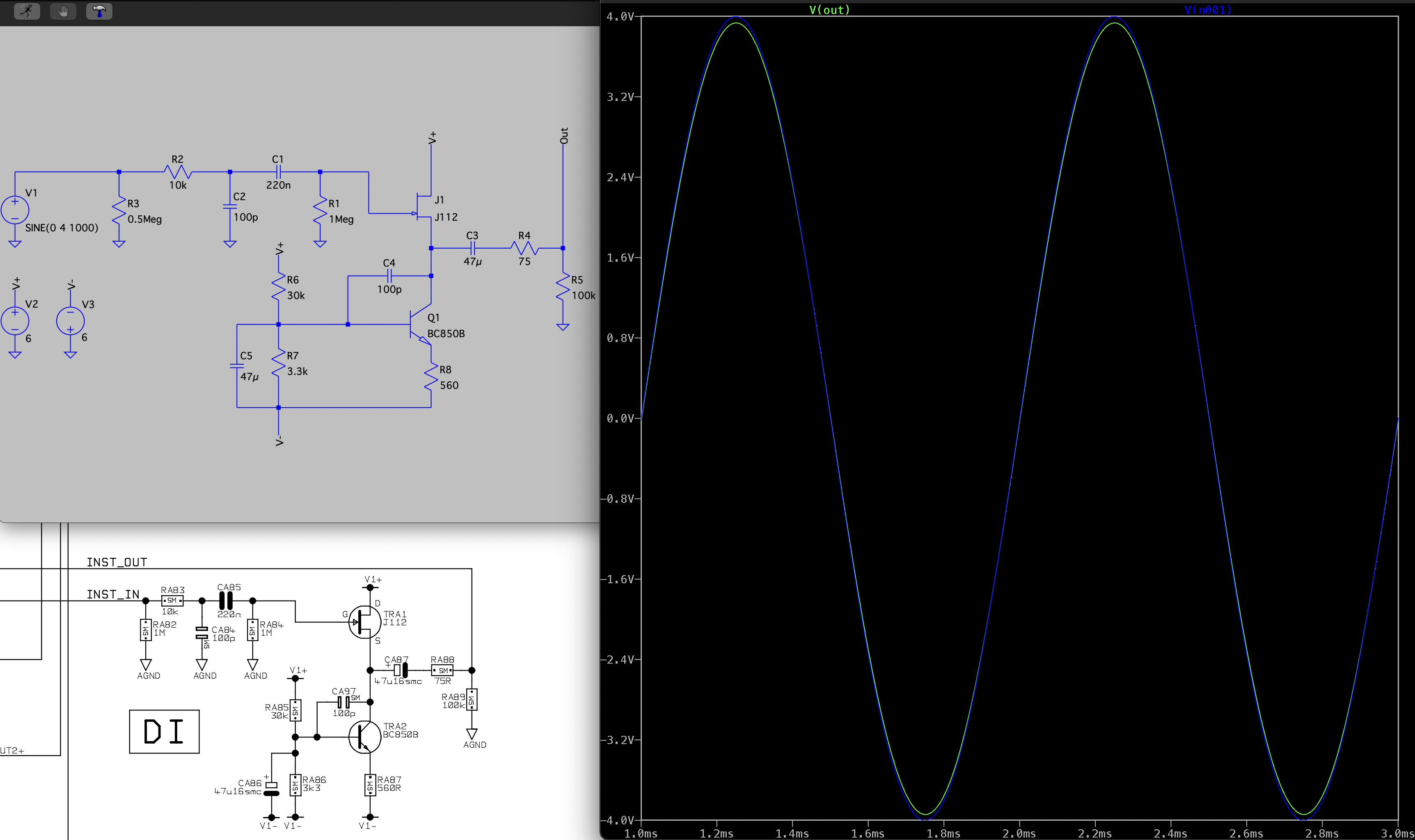Click the V(out) trace label
This screenshot has height=840, width=1415.
pos(829,9)
